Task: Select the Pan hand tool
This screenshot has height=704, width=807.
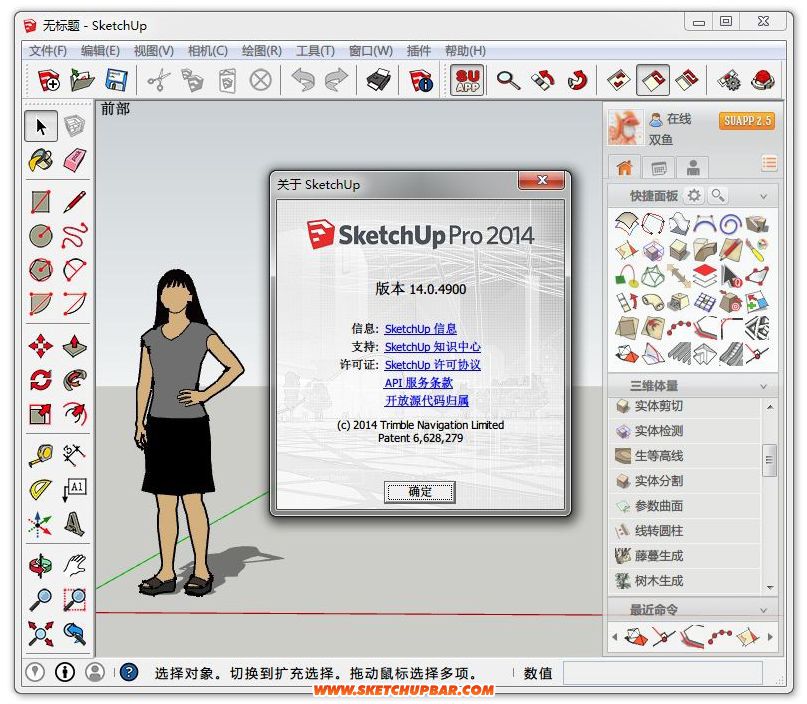Action: [x=75, y=566]
